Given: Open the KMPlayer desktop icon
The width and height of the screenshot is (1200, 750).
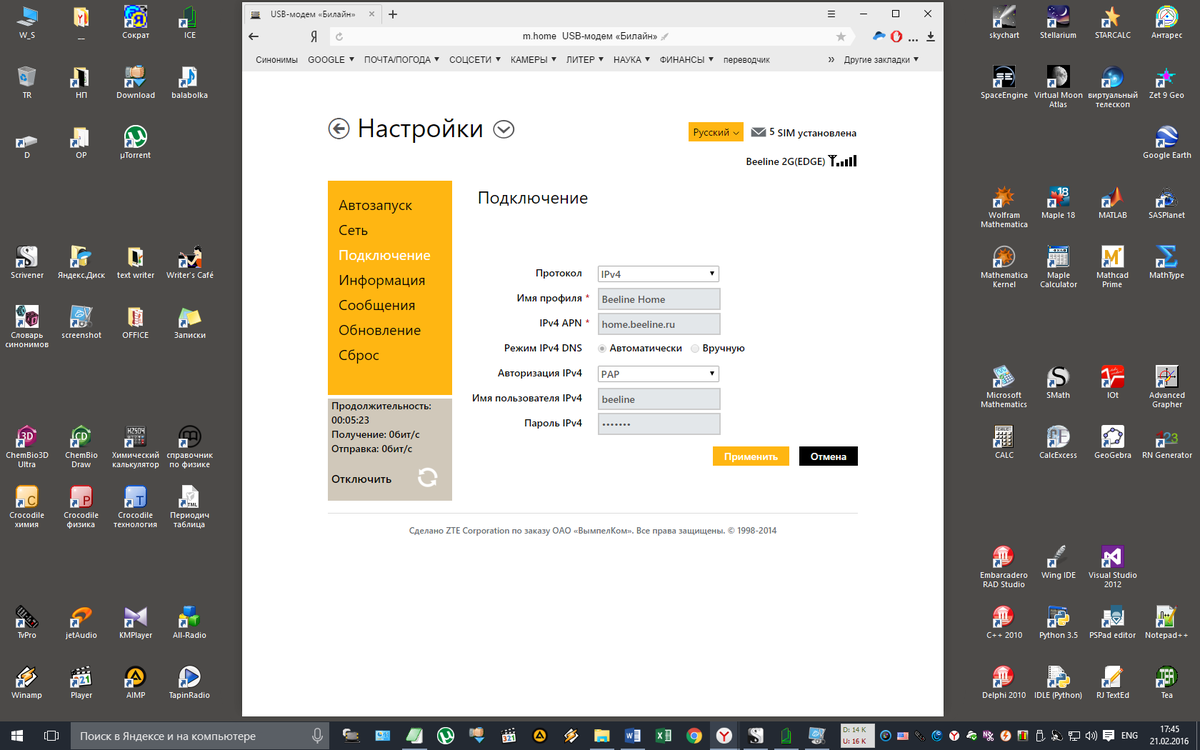Looking at the screenshot, I should point(135,622).
